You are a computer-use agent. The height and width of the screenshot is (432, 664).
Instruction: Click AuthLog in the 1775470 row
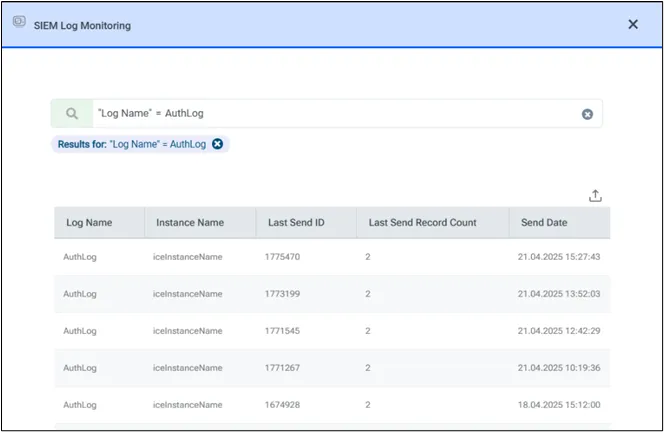[x=80, y=257]
